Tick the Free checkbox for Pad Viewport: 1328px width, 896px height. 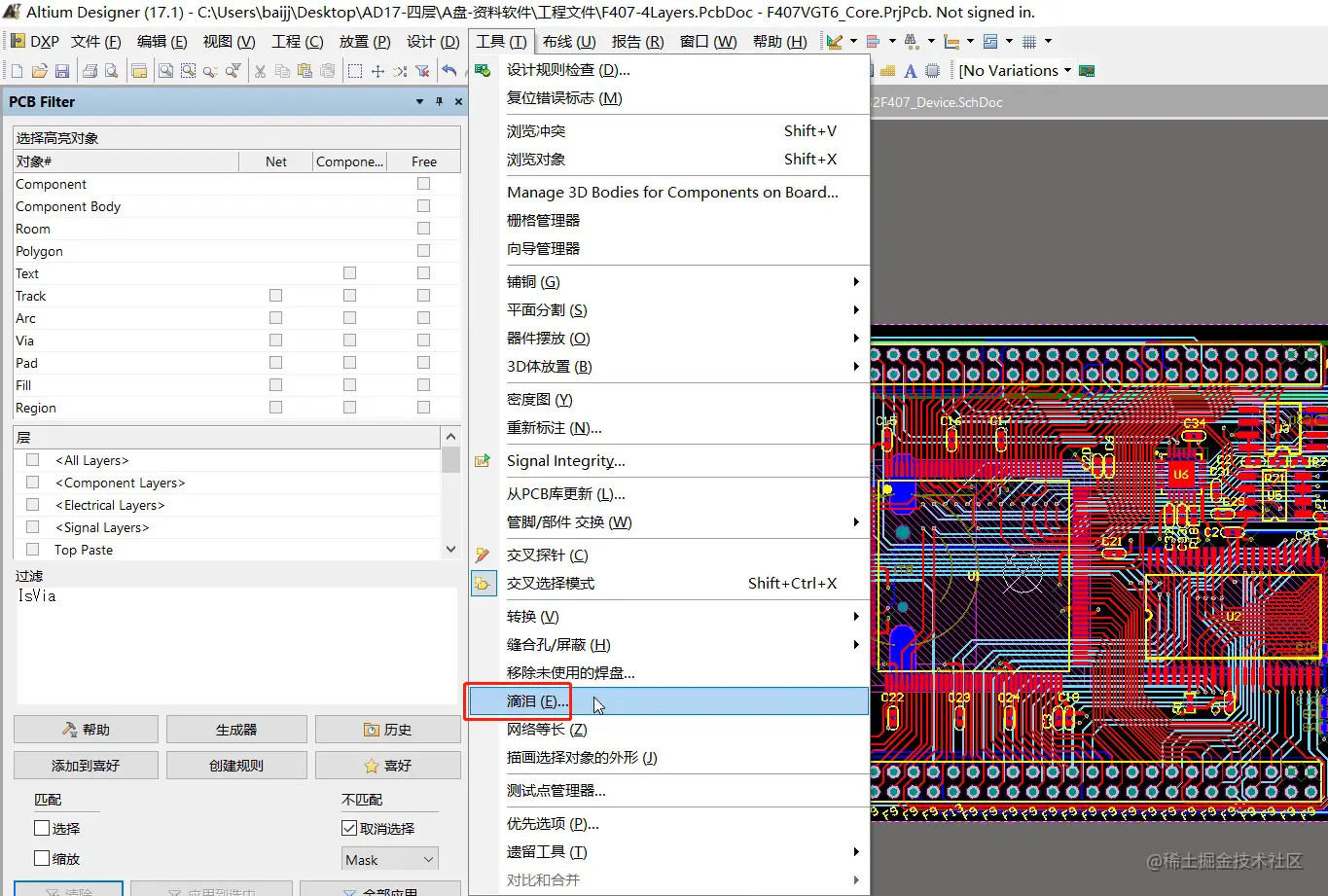[423, 363]
